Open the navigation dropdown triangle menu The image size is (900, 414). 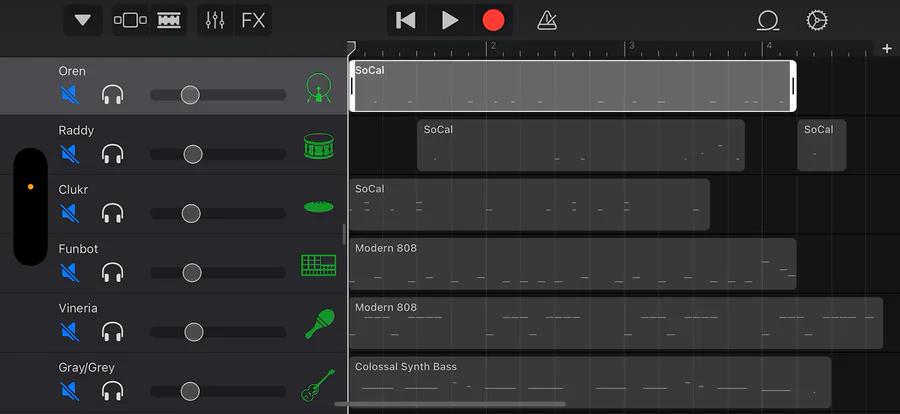(83, 21)
